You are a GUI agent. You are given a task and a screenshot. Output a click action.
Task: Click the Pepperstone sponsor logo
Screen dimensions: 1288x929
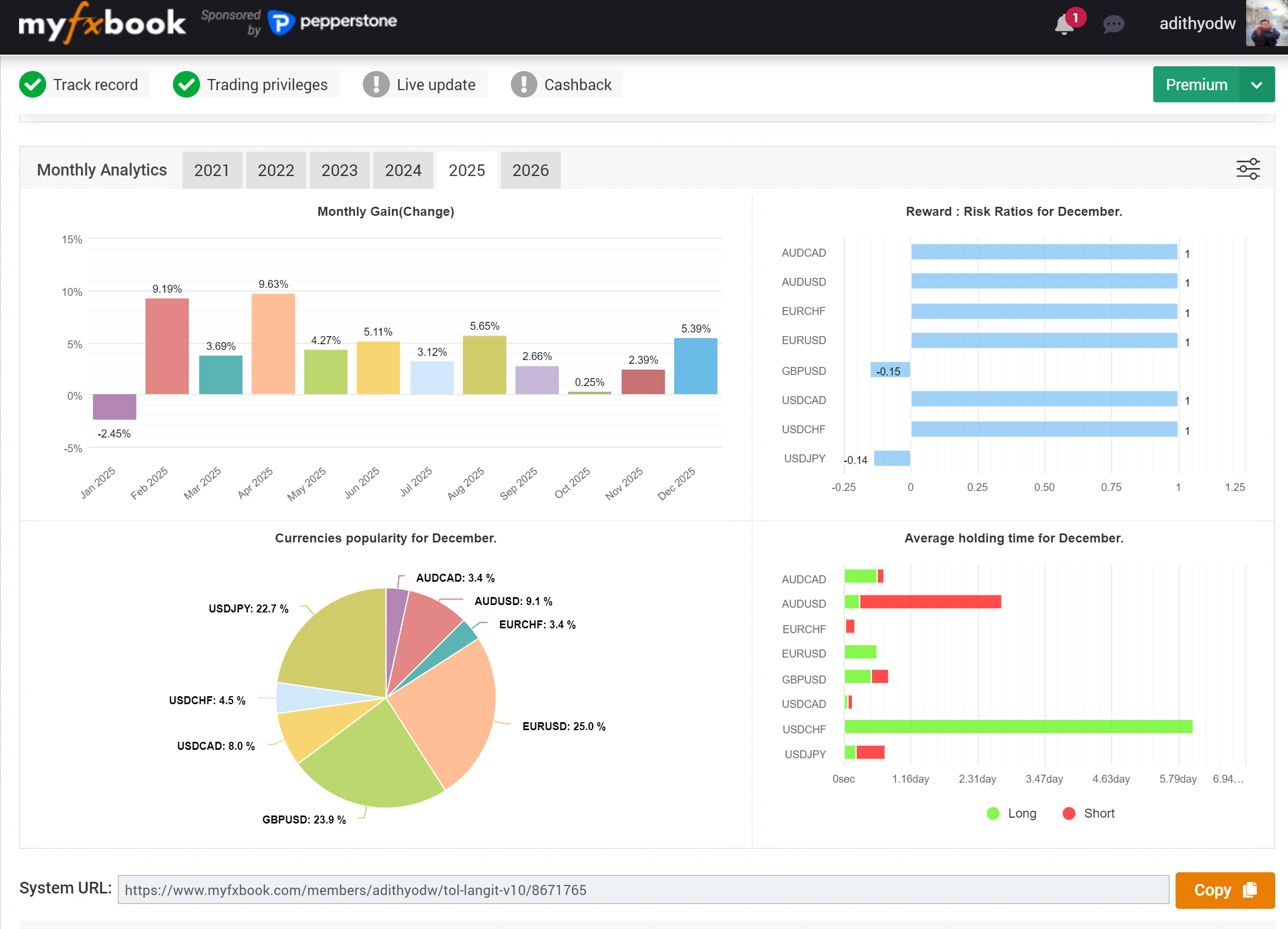333,23
